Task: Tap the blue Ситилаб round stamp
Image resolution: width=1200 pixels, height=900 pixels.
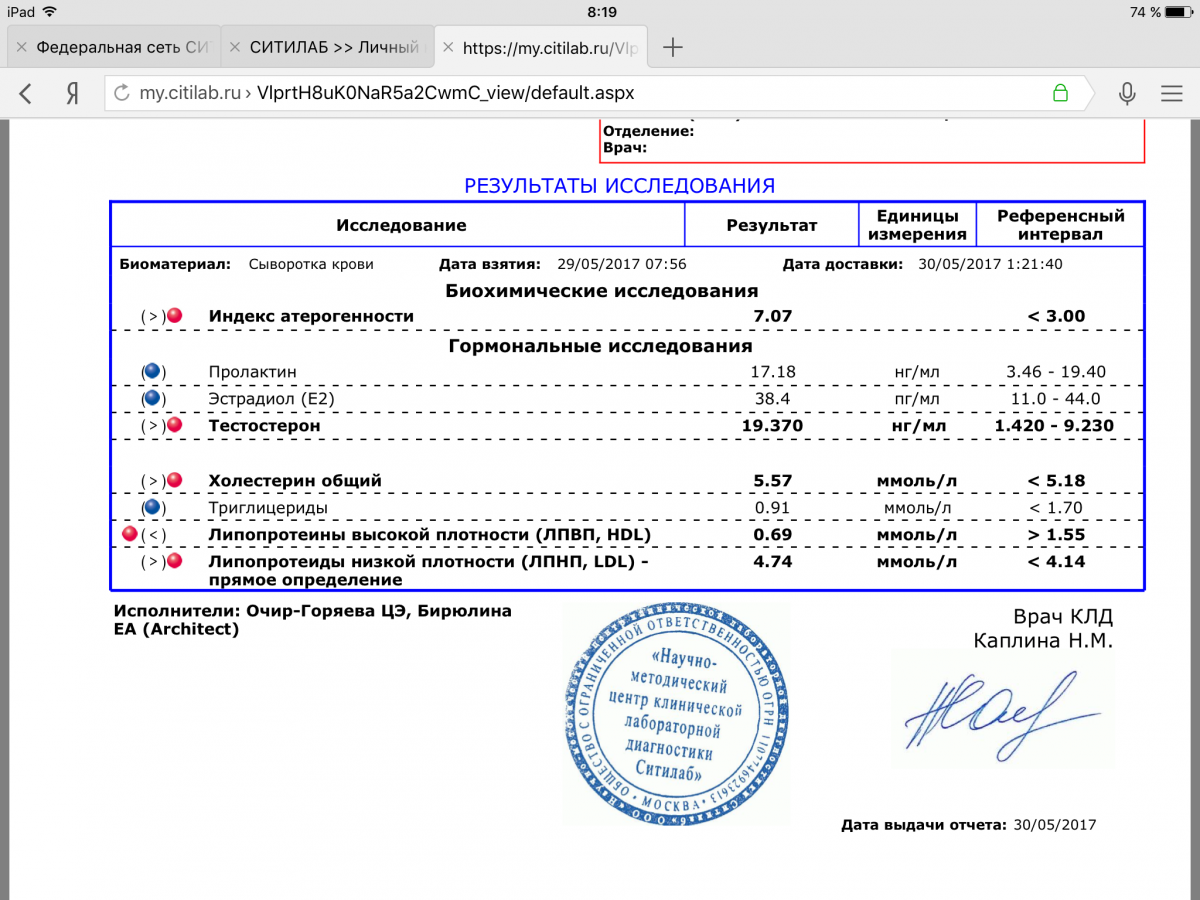Action: (x=674, y=714)
